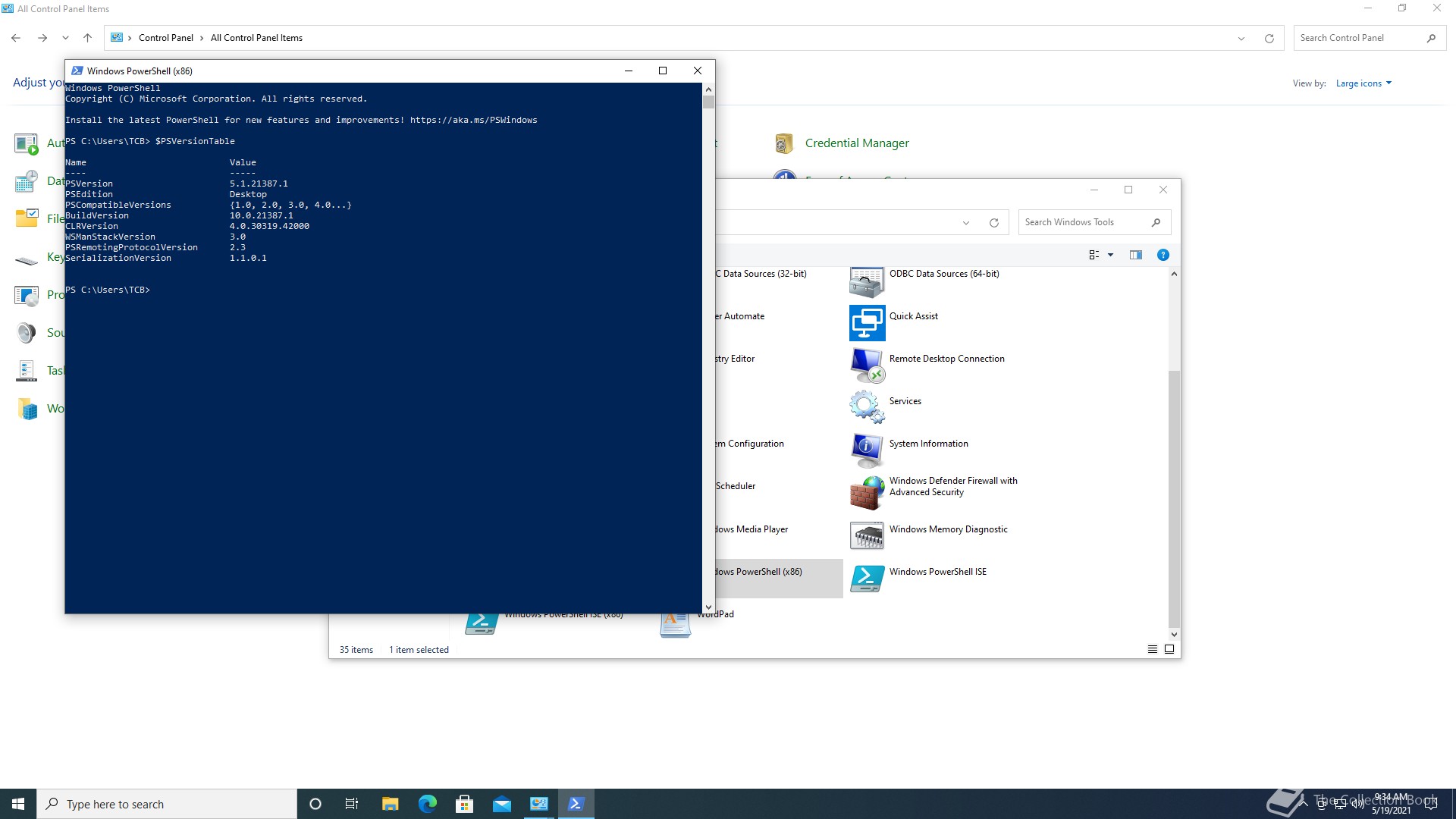Launch Windows PowerShell ISE icon
Screen dimensions: 1456x819
[867, 579]
